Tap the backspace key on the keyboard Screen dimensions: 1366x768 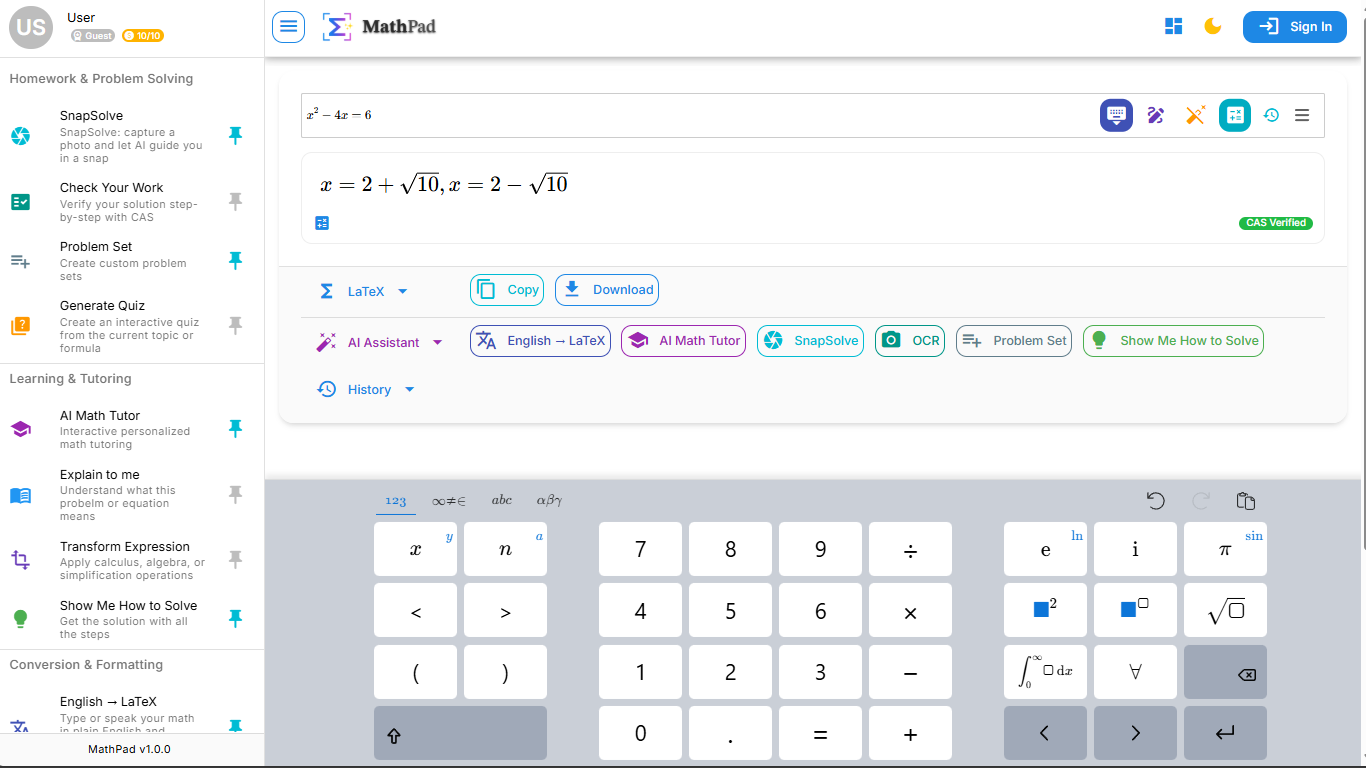pyautogui.click(x=1225, y=672)
